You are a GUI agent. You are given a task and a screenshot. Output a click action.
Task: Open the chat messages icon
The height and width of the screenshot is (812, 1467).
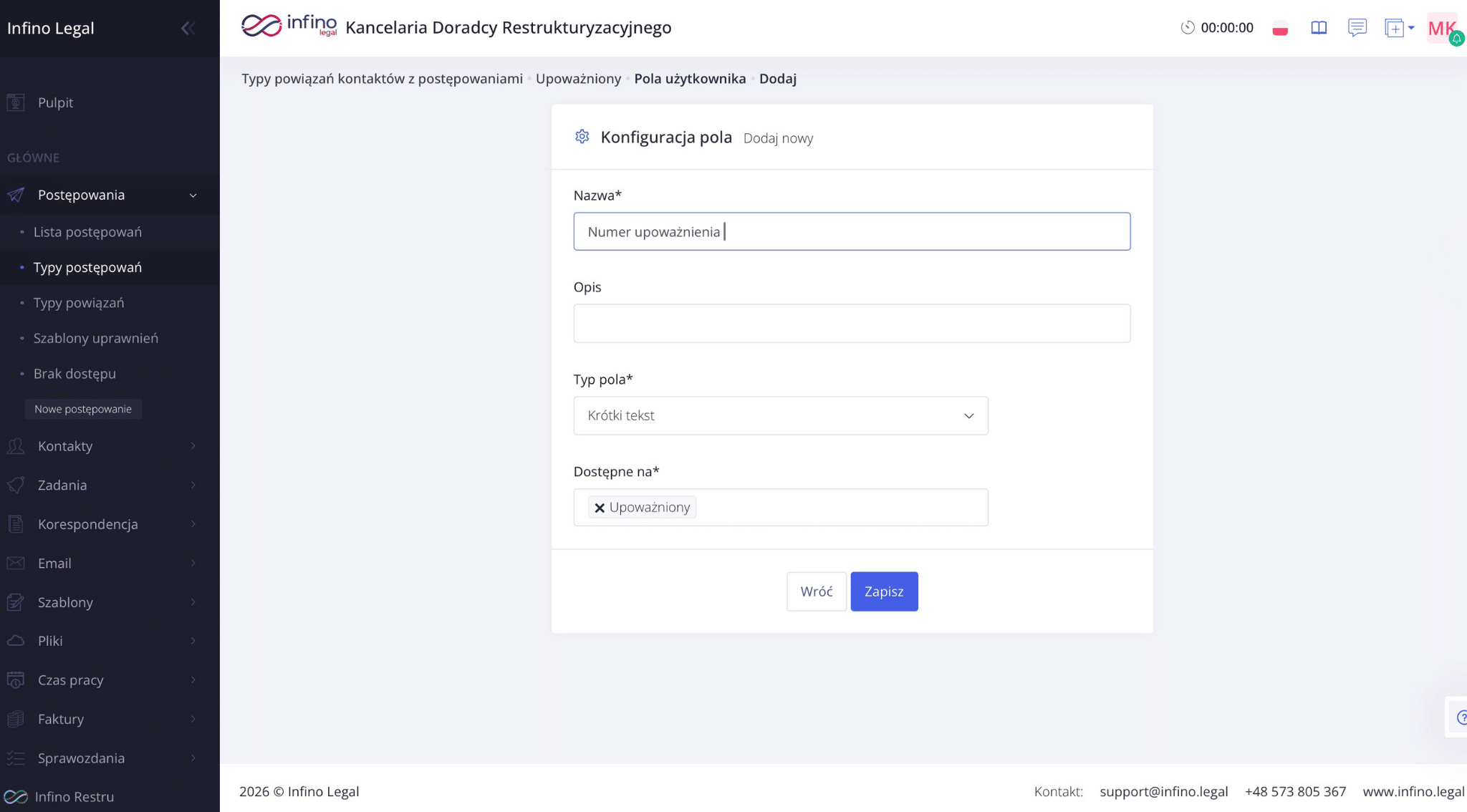click(x=1357, y=28)
